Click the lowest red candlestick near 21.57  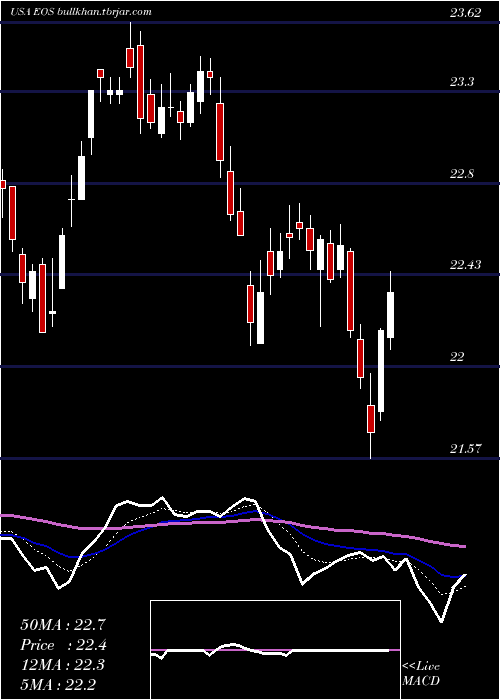coord(371,416)
